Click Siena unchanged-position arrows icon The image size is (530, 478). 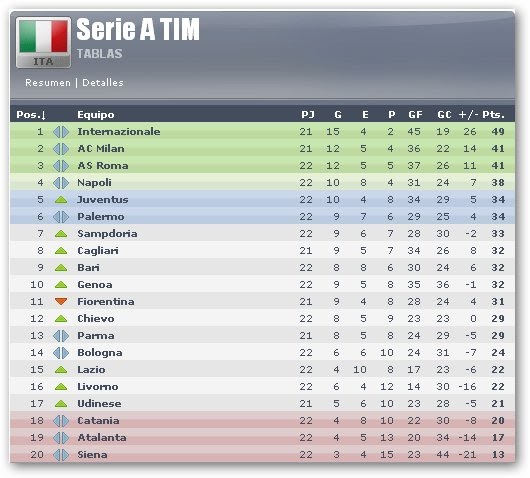pos(61,455)
